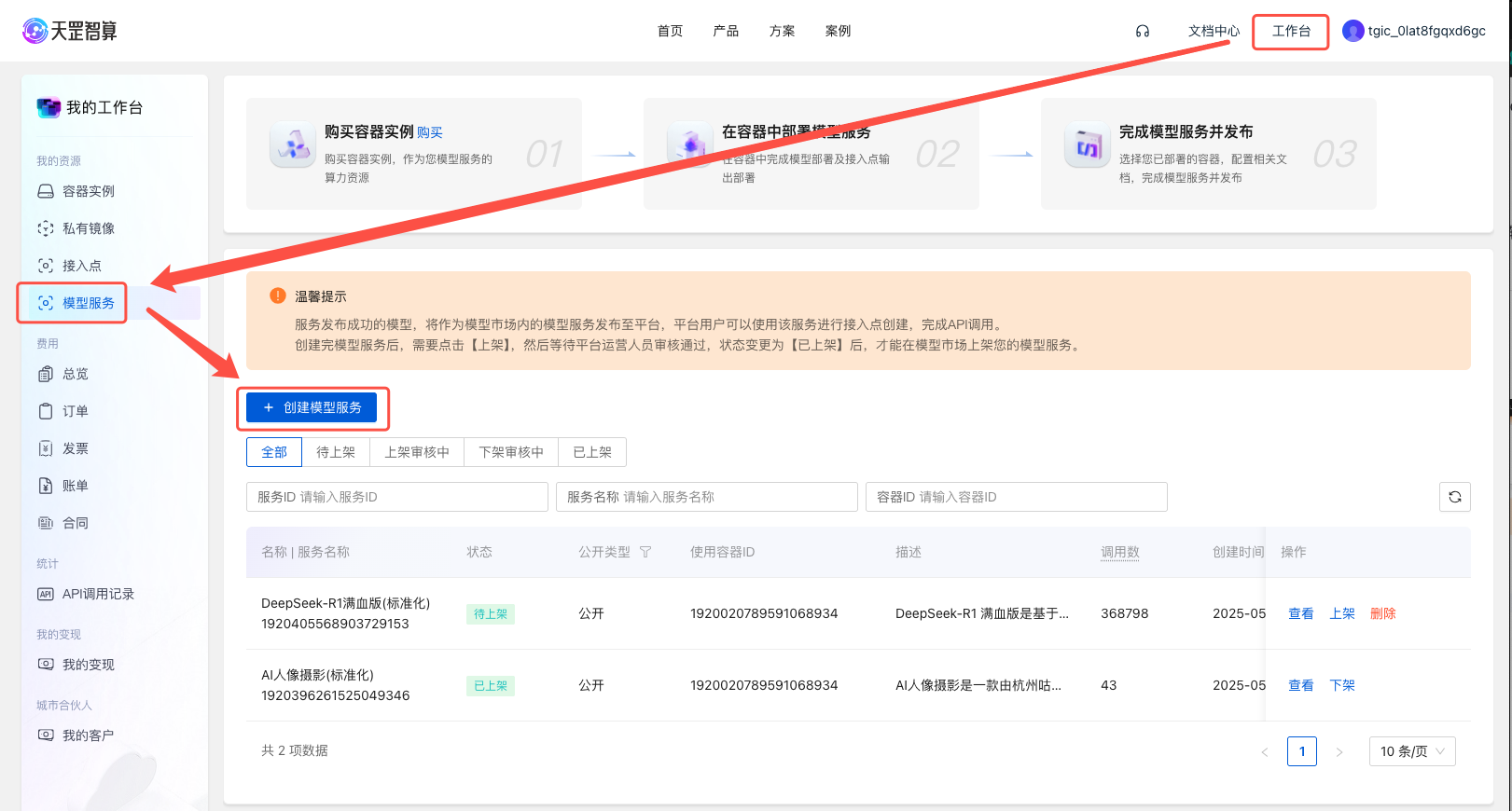This screenshot has width=1512, height=811.
Task: Click service ID 1920405568903729153
Action: (335, 624)
